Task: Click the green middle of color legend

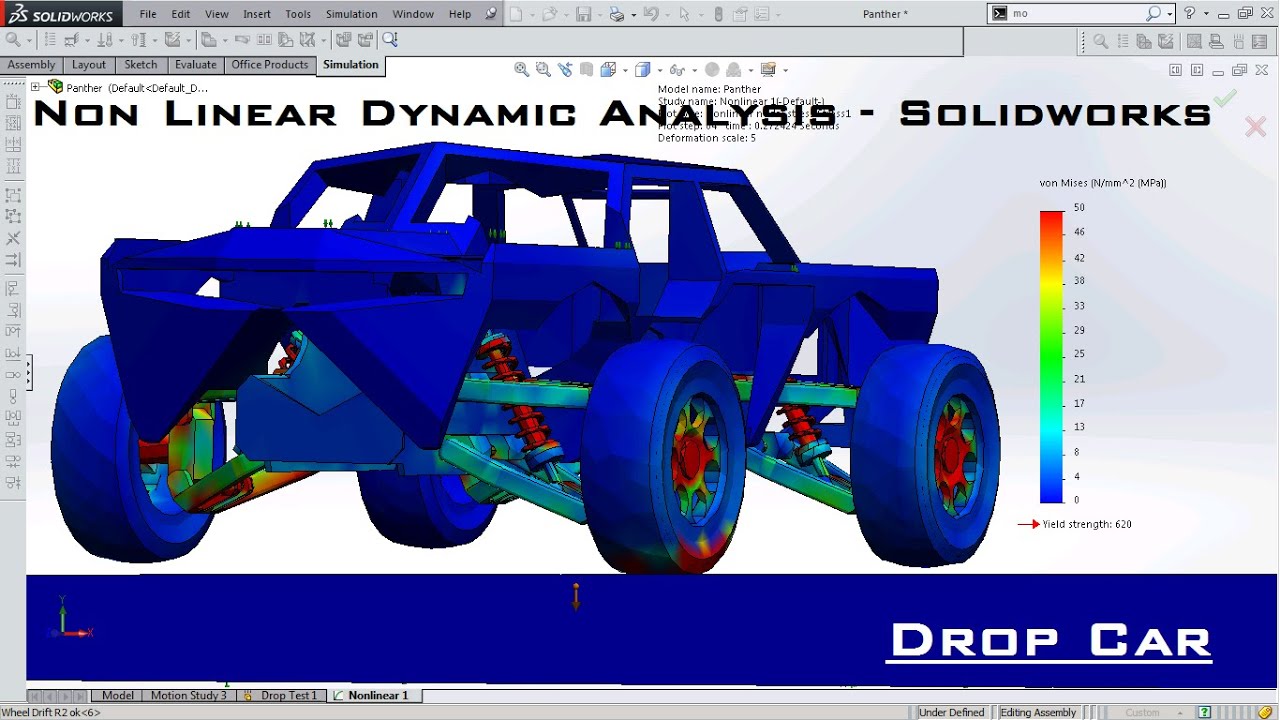Action: click(x=1051, y=355)
